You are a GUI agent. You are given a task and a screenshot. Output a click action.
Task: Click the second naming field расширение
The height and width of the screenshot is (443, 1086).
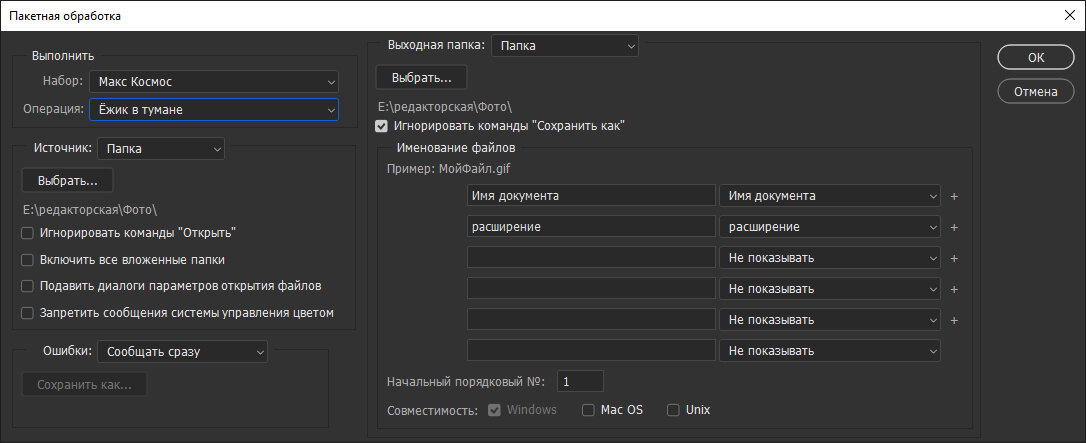click(591, 226)
